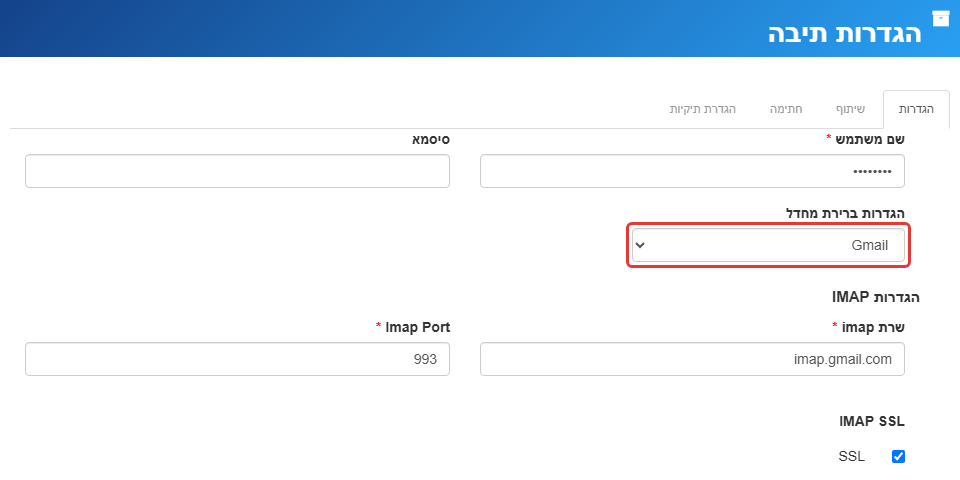This screenshot has width=960, height=480.
Task: Focus the שם משתמש username field
Action: click(x=692, y=171)
